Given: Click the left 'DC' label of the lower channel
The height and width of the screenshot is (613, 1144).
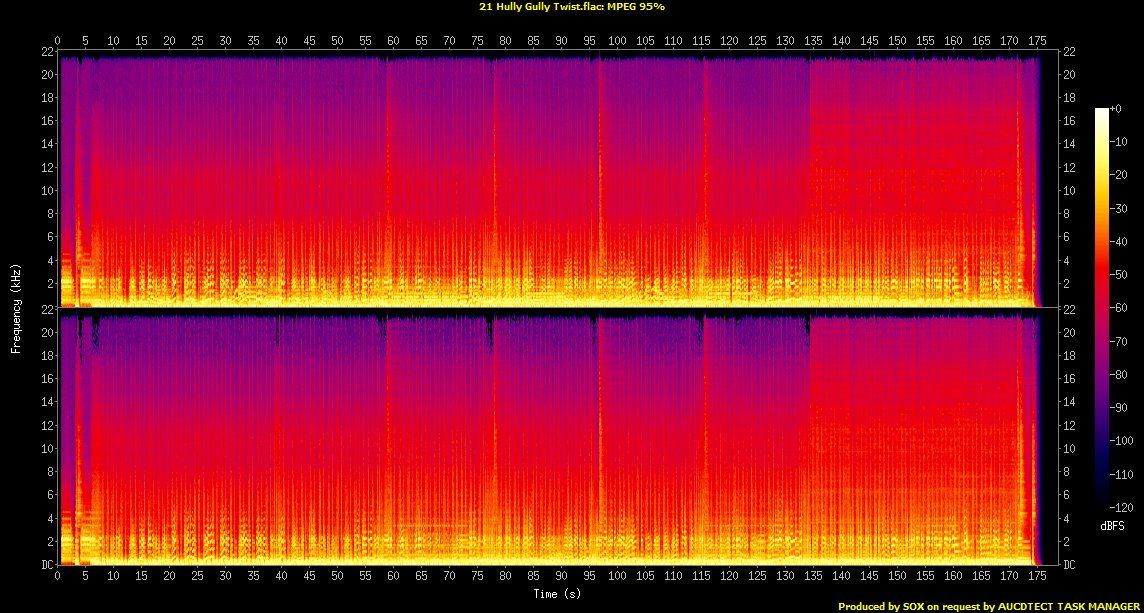Looking at the screenshot, I should [x=45, y=565].
